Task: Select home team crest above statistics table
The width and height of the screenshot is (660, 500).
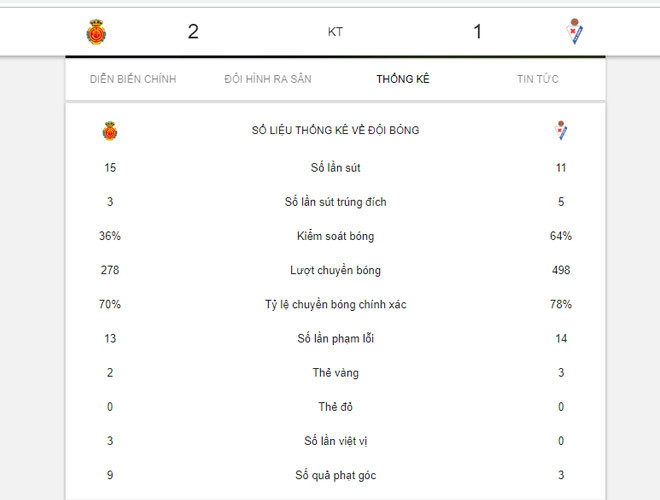Action: click(x=110, y=130)
